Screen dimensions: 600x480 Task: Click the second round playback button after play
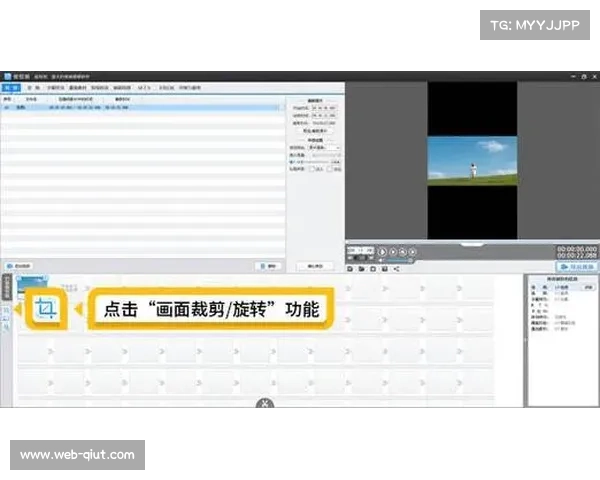393,252
